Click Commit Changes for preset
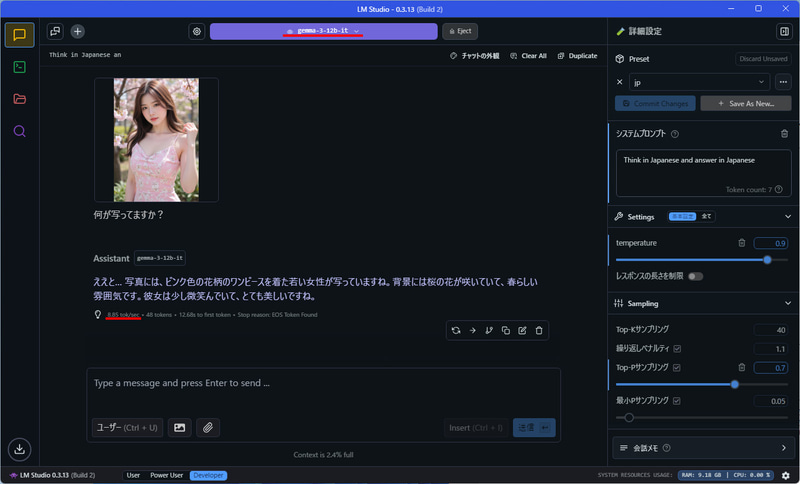The width and height of the screenshot is (800, 484). pyautogui.click(x=655, y=104)
